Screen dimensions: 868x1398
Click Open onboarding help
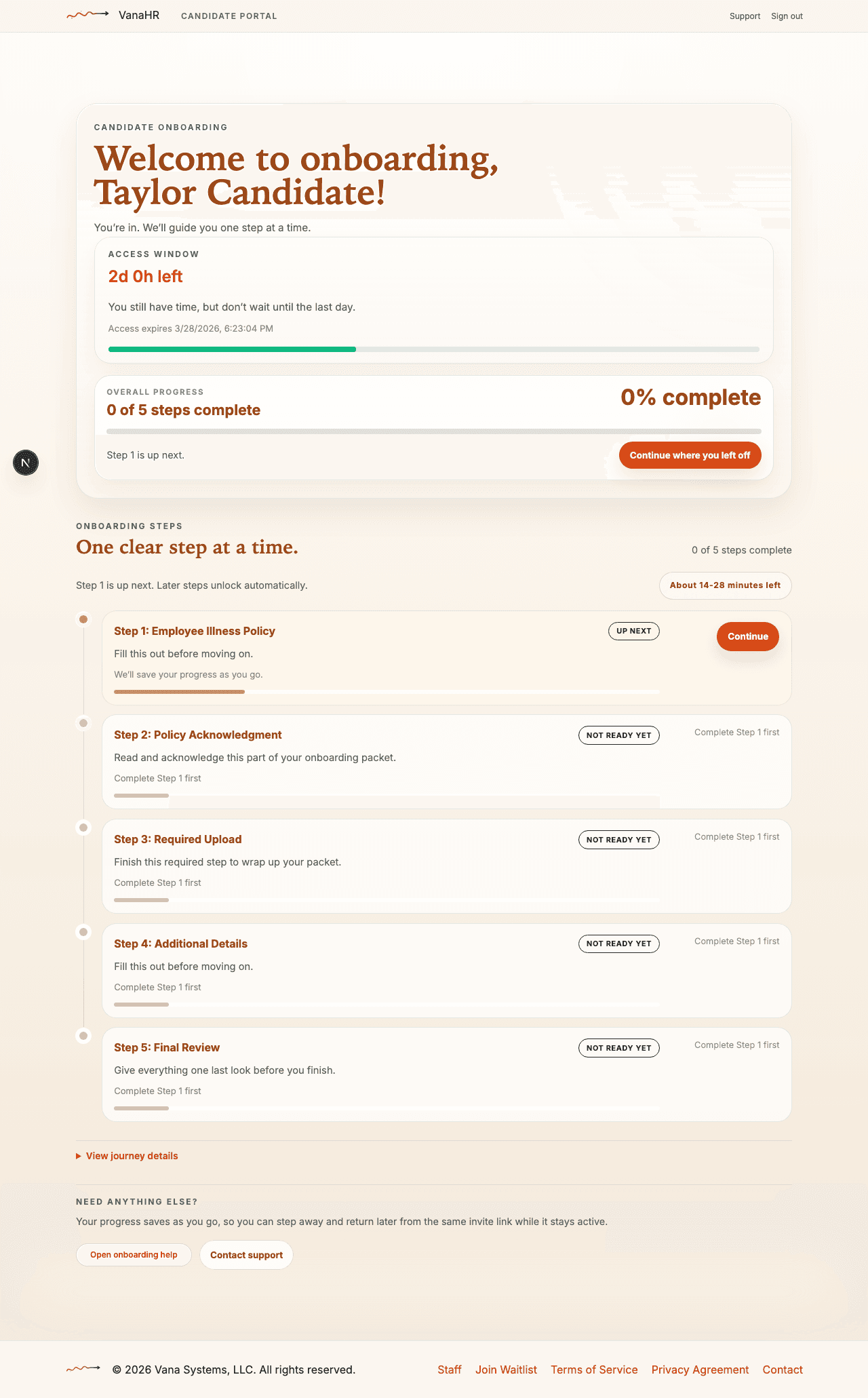[133, 1254]
